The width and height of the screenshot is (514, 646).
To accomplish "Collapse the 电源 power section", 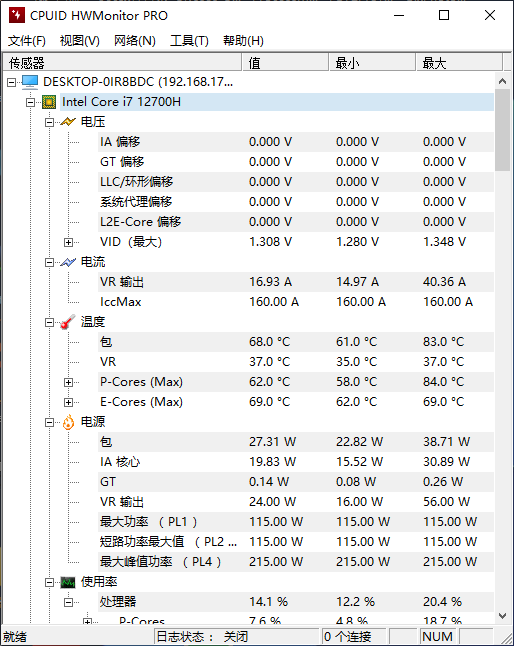I will pos(49,422).
